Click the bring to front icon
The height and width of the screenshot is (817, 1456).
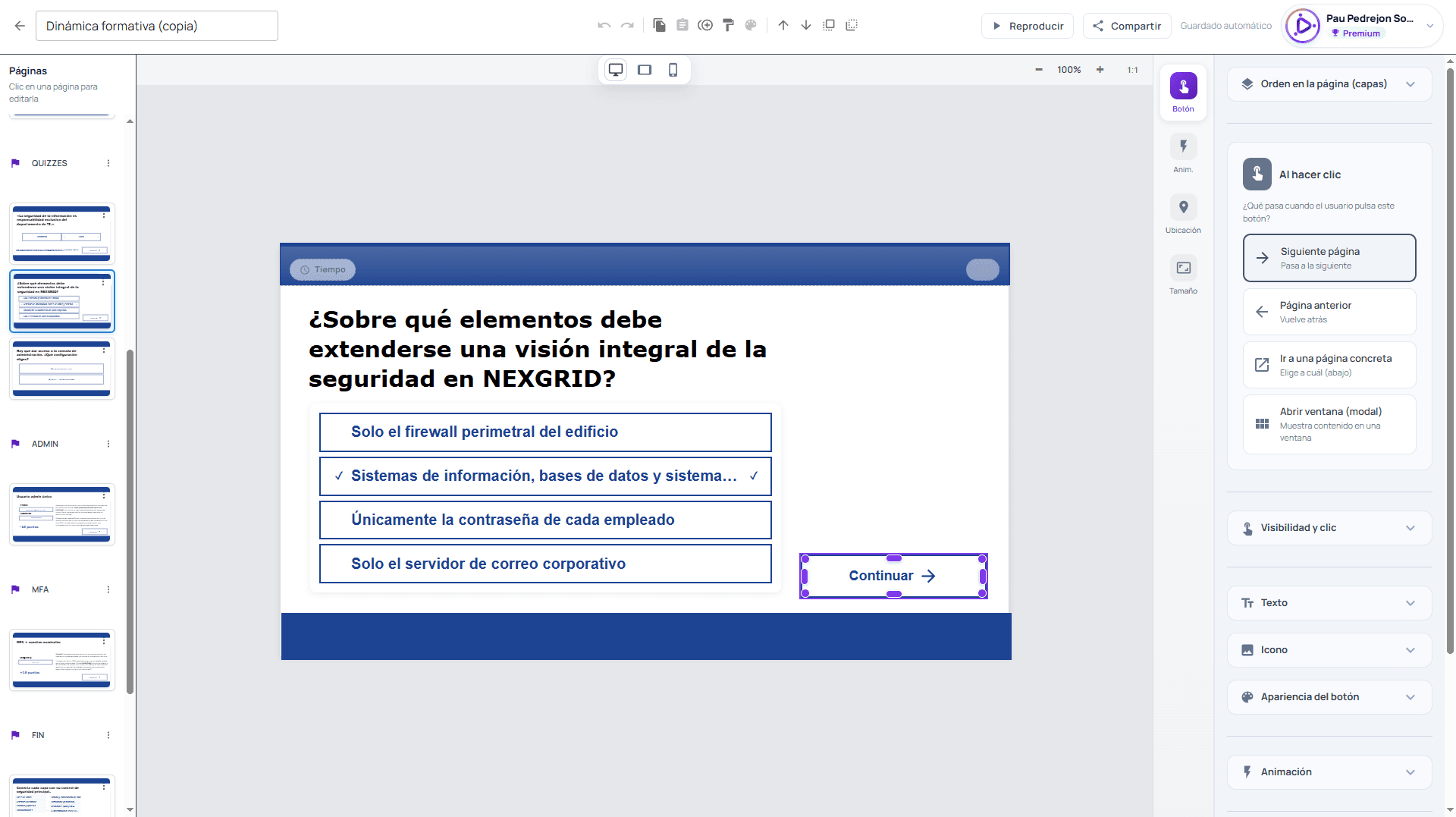point(829,25)
